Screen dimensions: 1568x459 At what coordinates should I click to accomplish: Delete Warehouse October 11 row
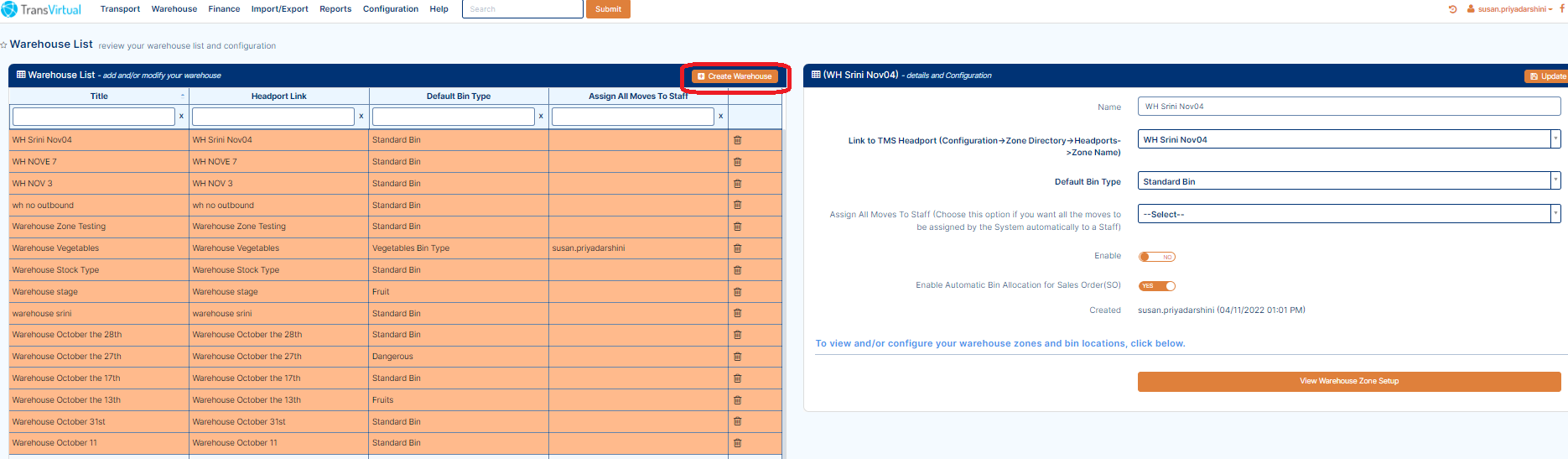738,443
